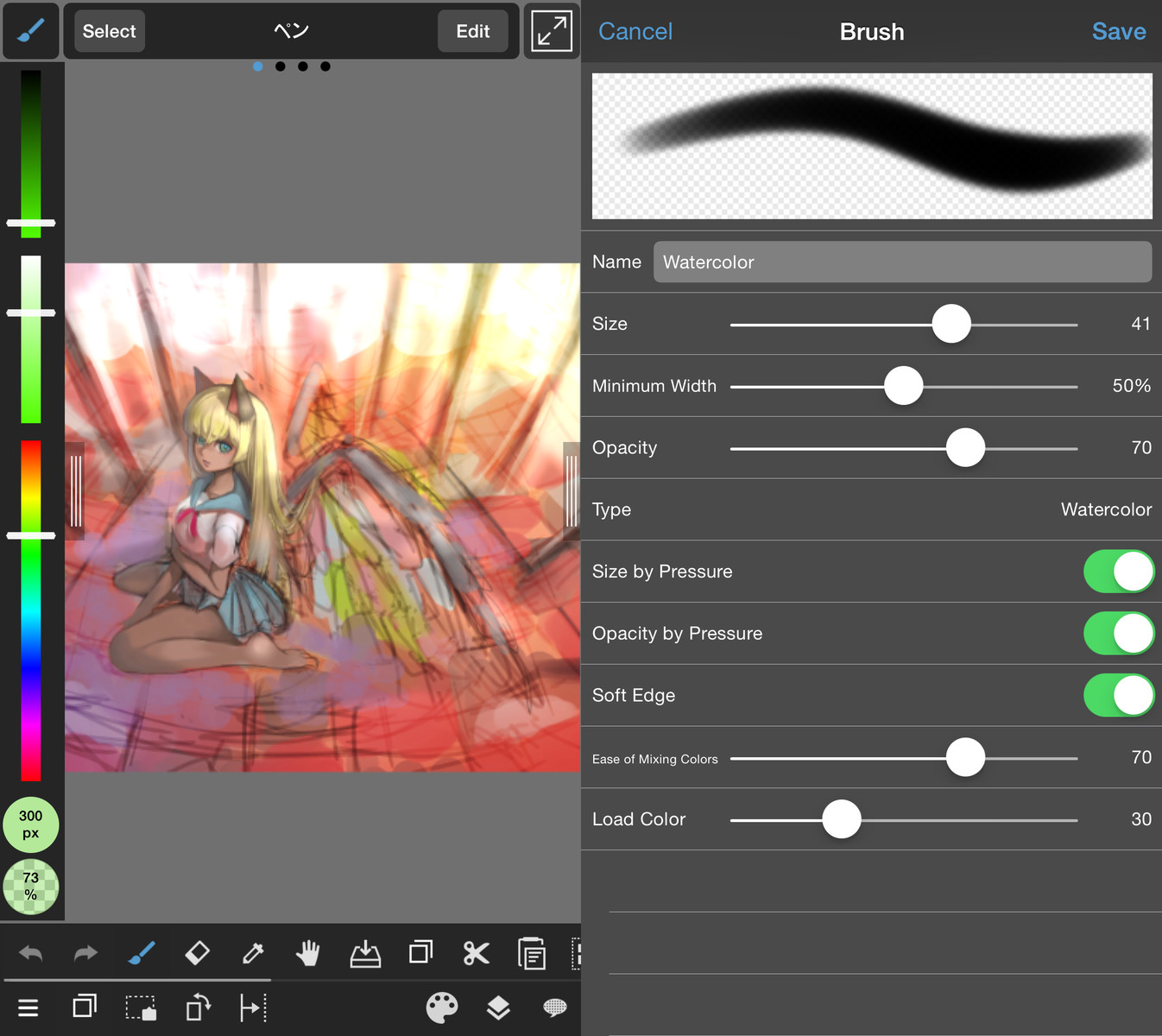1162x1036 pixels.
Task: Tap the Select button in top bar
Action: [x=110, y=31]
